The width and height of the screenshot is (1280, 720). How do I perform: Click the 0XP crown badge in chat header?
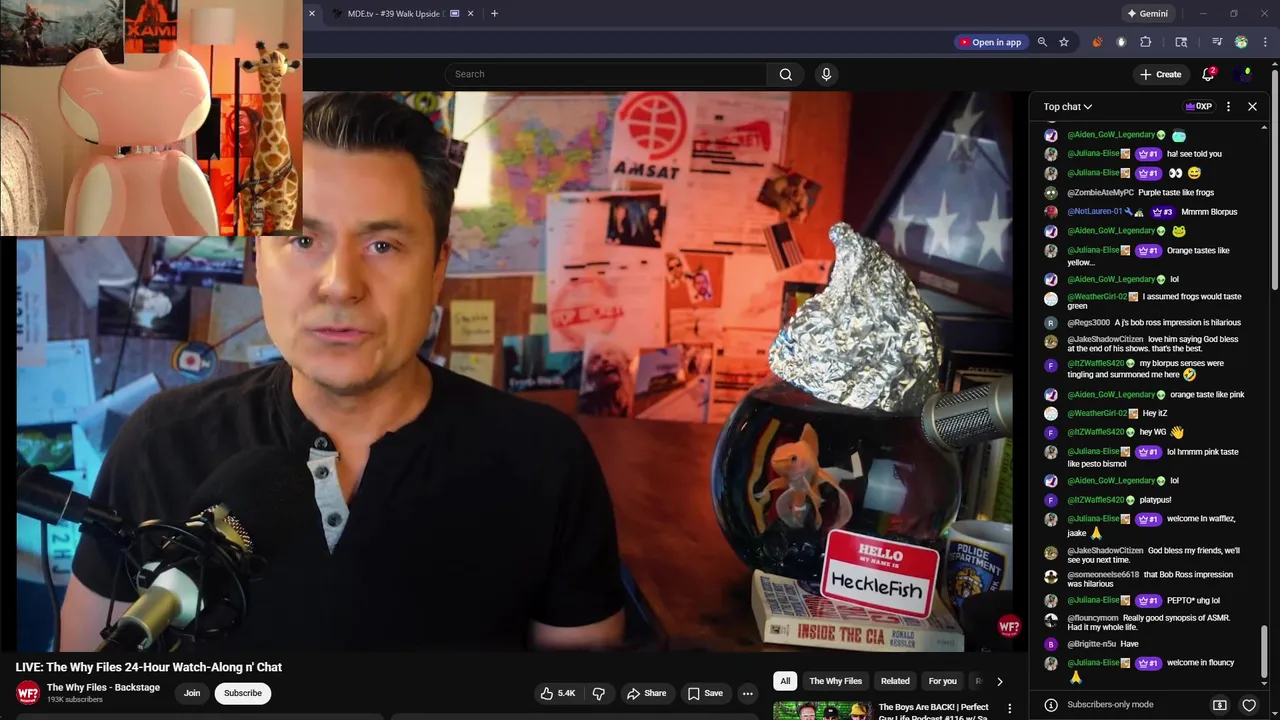(1198, 106)
